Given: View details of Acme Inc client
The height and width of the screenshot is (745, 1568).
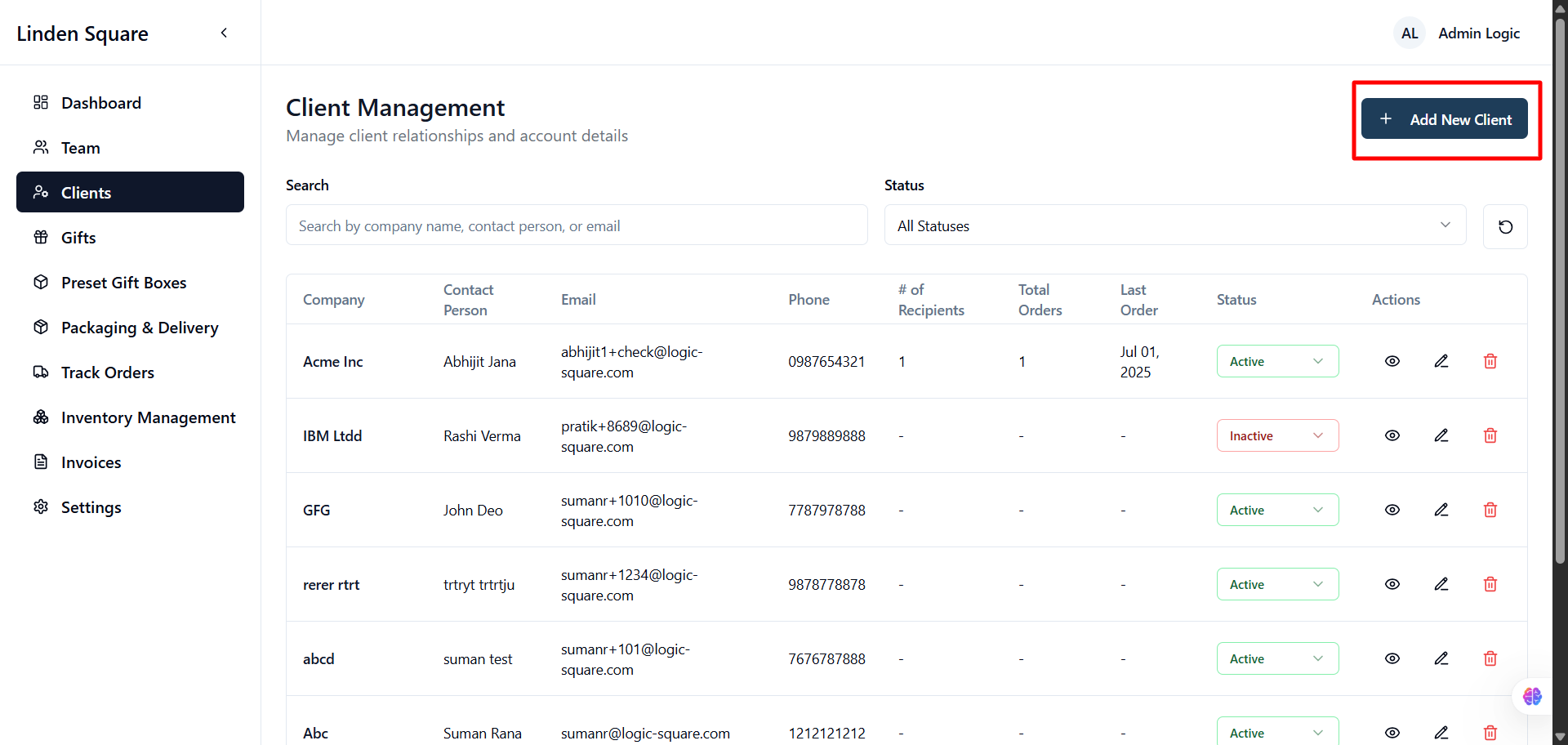Looking at the screenshot, I should tap(1392, 361).
